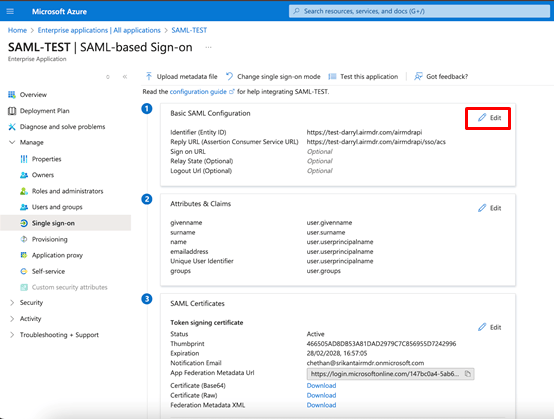Click the Search resources, services, and docs field

419,11
